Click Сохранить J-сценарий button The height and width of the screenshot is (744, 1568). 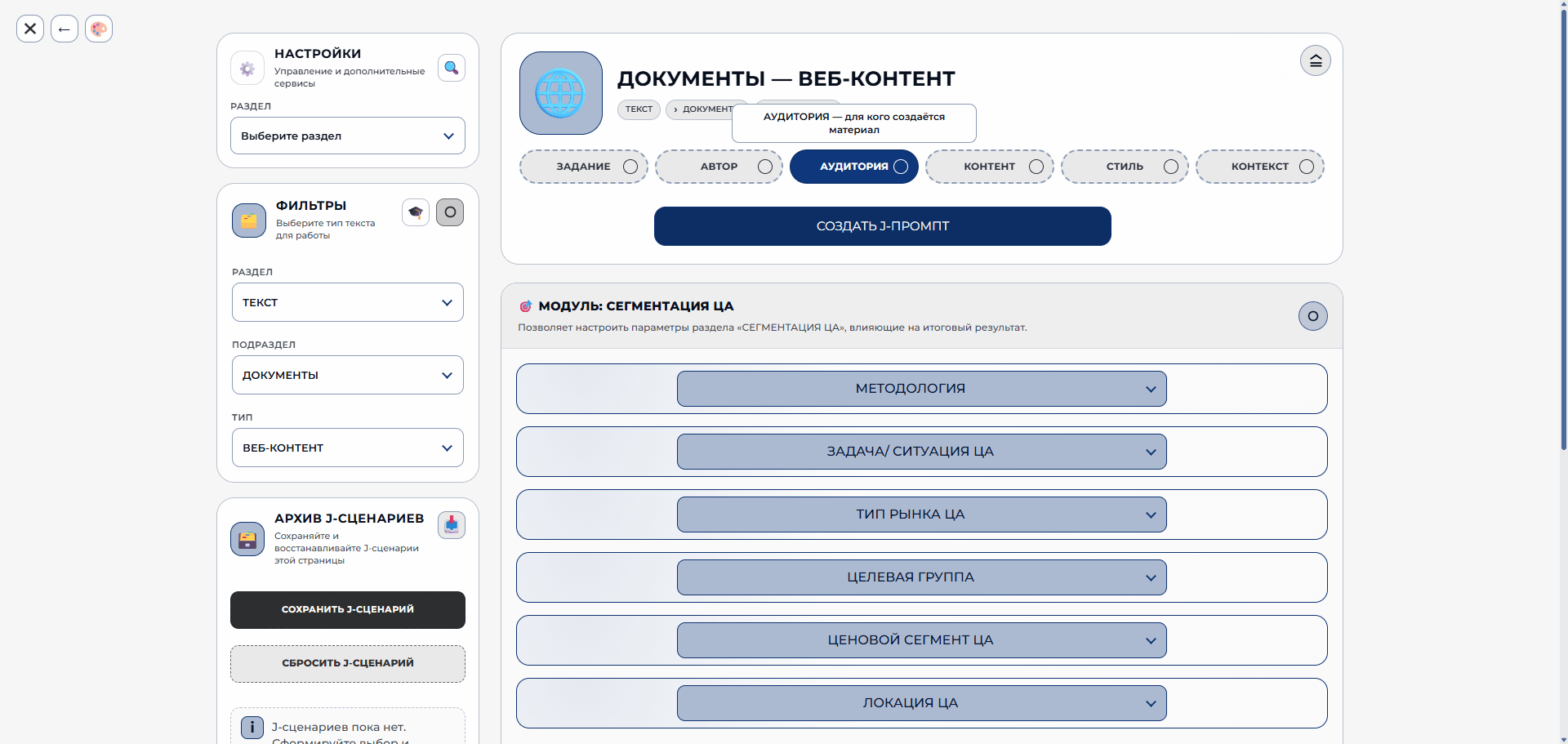(x=348, y=610)
